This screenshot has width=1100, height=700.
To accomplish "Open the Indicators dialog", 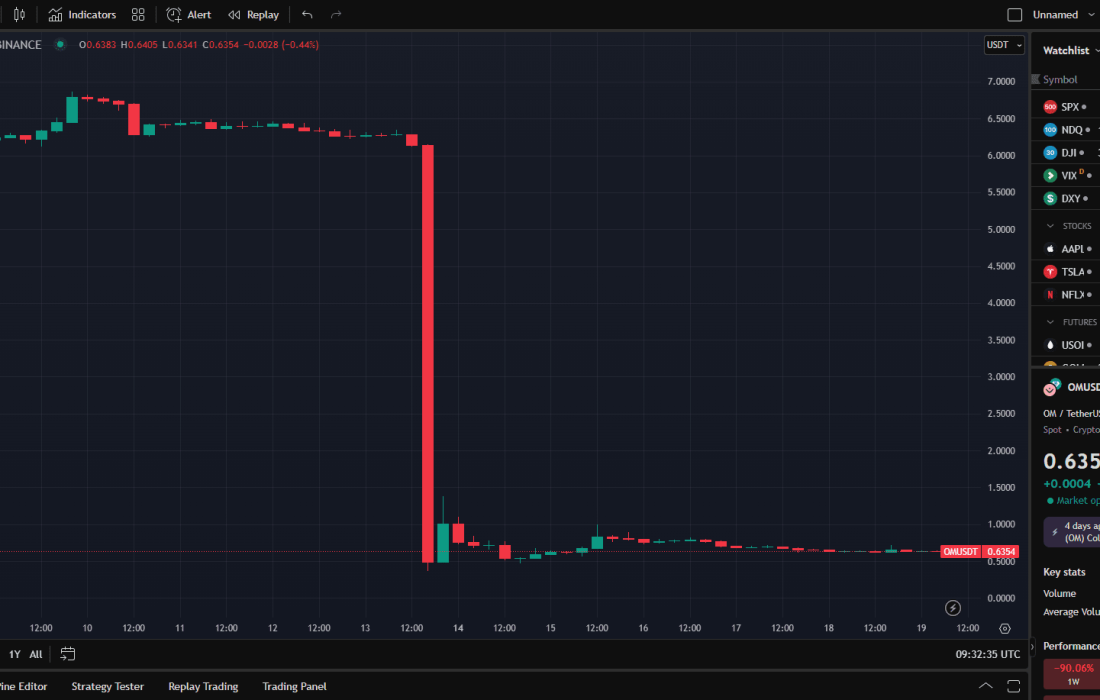I will pyautogui.click(x=82, y=14).
